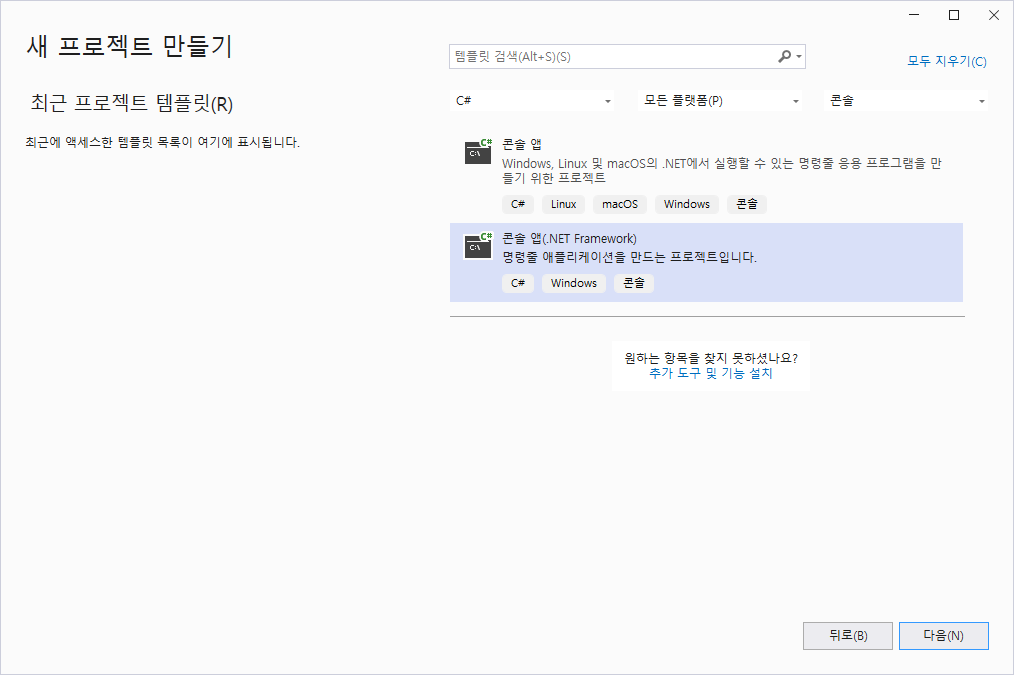Click the Windows tag on the .NET Framework template

(x=573, y=283)
